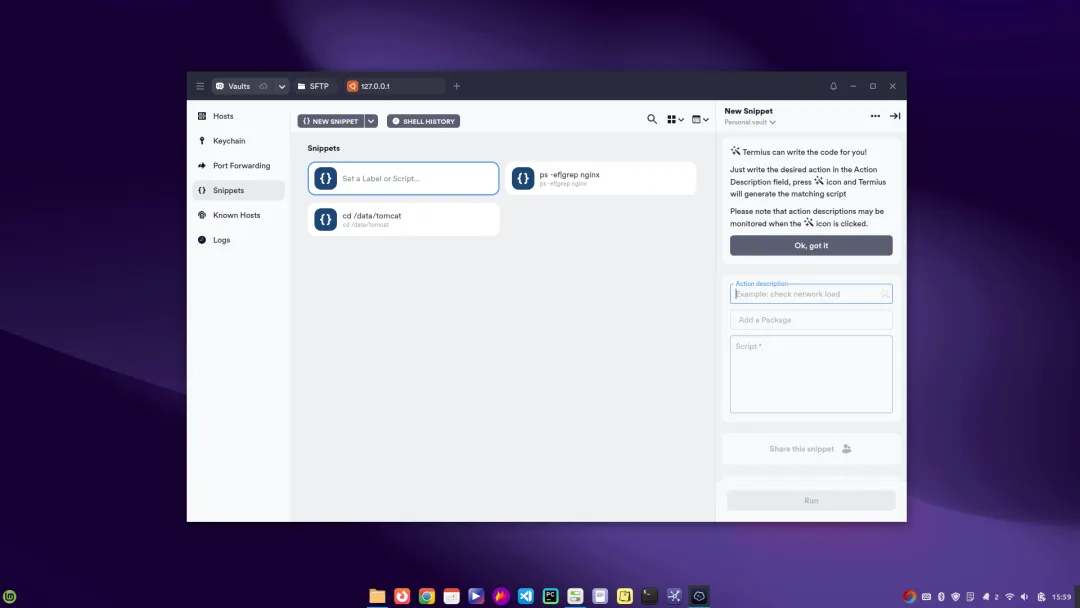
Task: Open terminal from taskbar
Action: (x=650, y=596)
